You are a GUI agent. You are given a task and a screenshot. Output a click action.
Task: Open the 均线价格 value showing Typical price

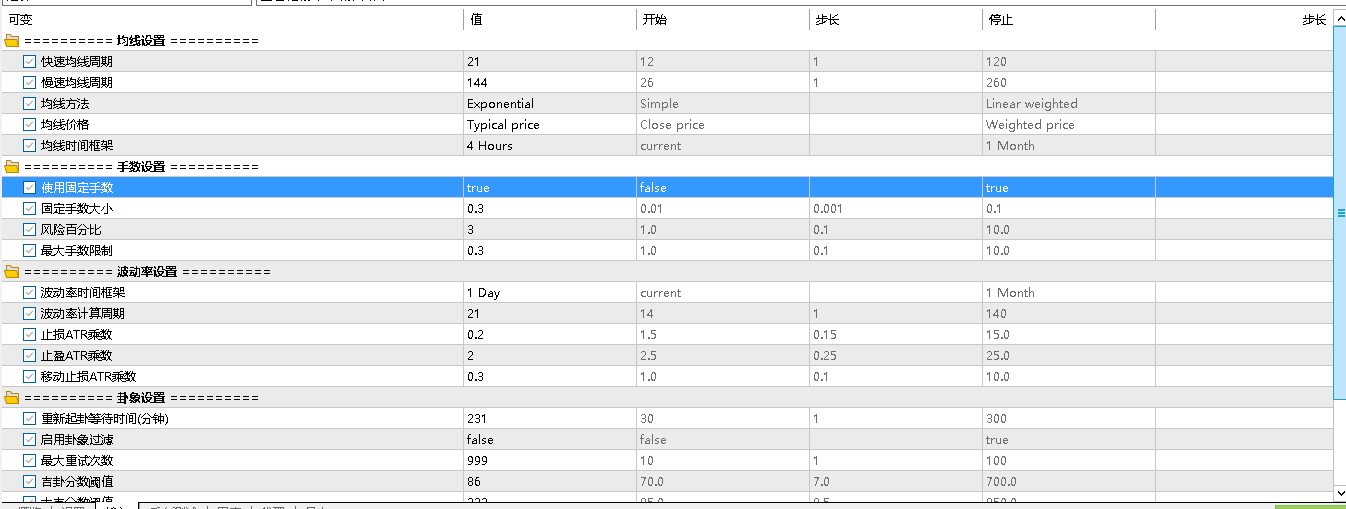(548, 125)
